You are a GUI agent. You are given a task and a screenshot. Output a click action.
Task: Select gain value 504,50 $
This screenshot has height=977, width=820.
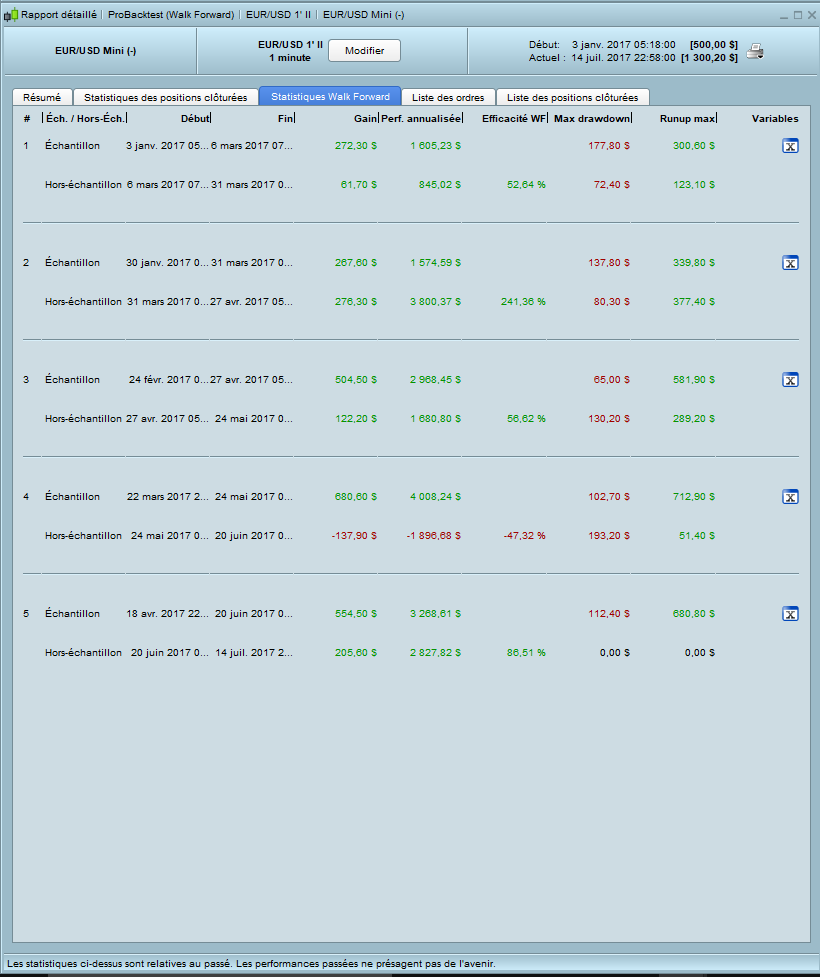pyautogui.click(x=356, y=379)
